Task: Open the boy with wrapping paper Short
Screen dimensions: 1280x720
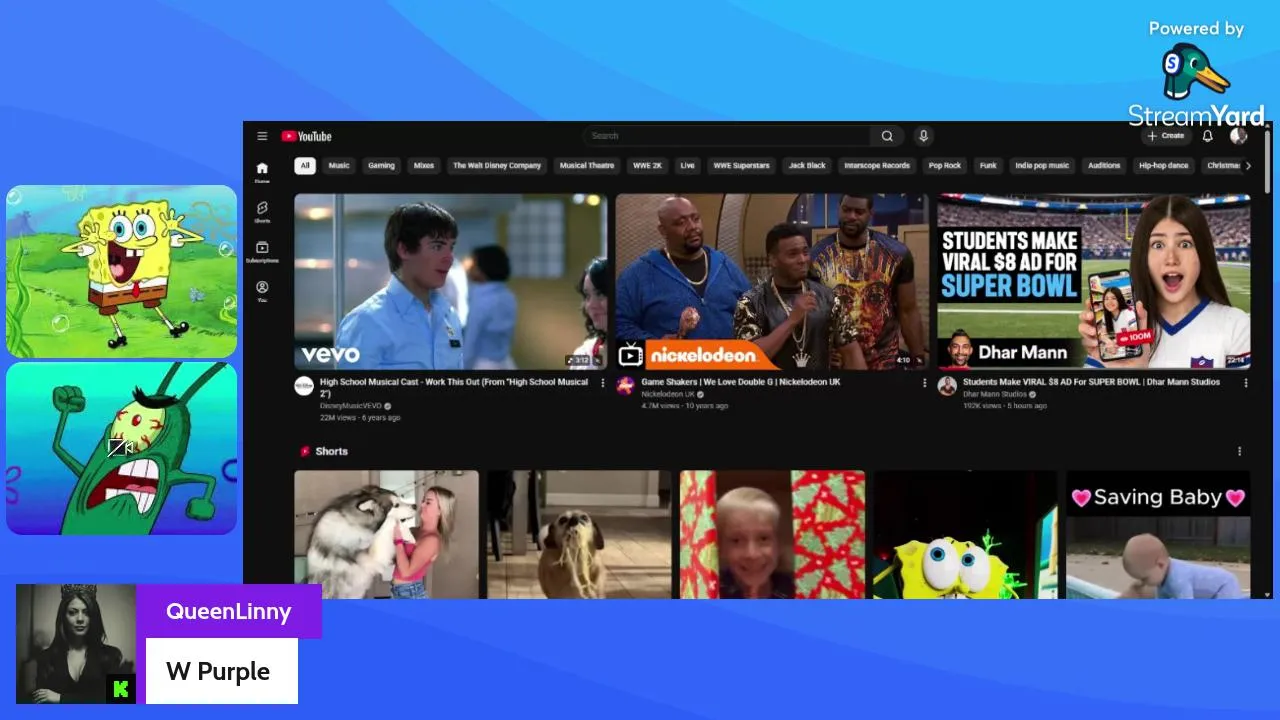Action: (x=772, y=534)
